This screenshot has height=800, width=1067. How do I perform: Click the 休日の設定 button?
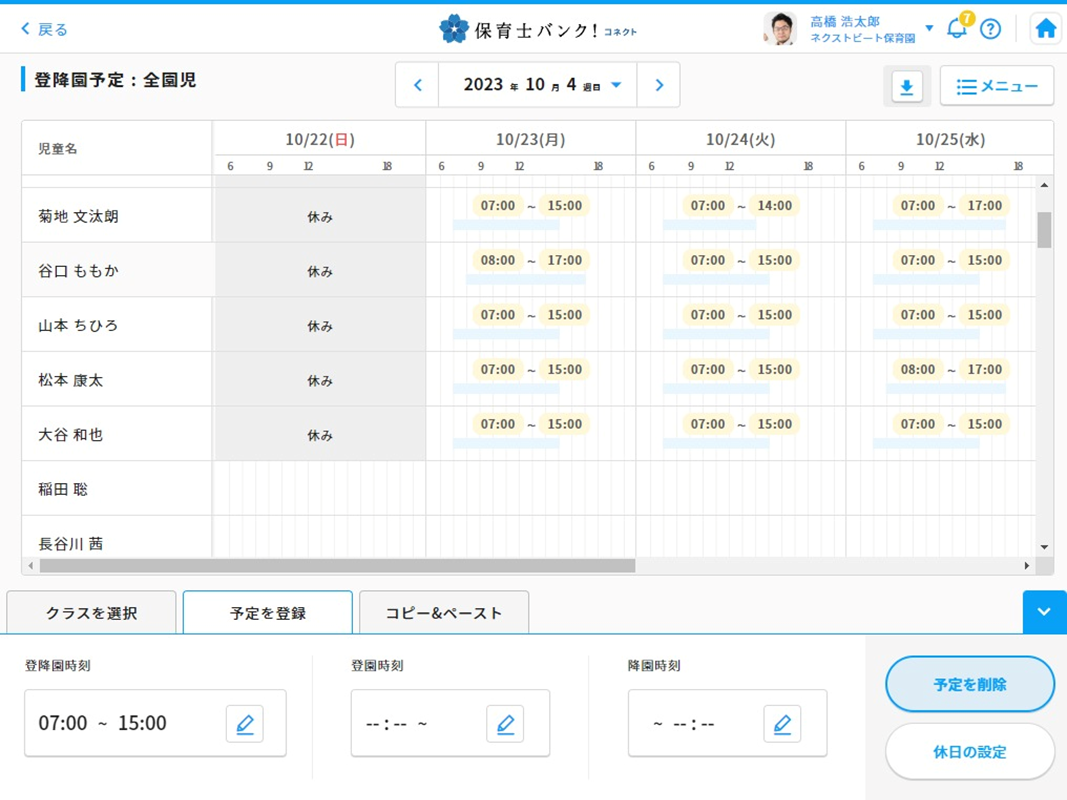click(969, 752)
